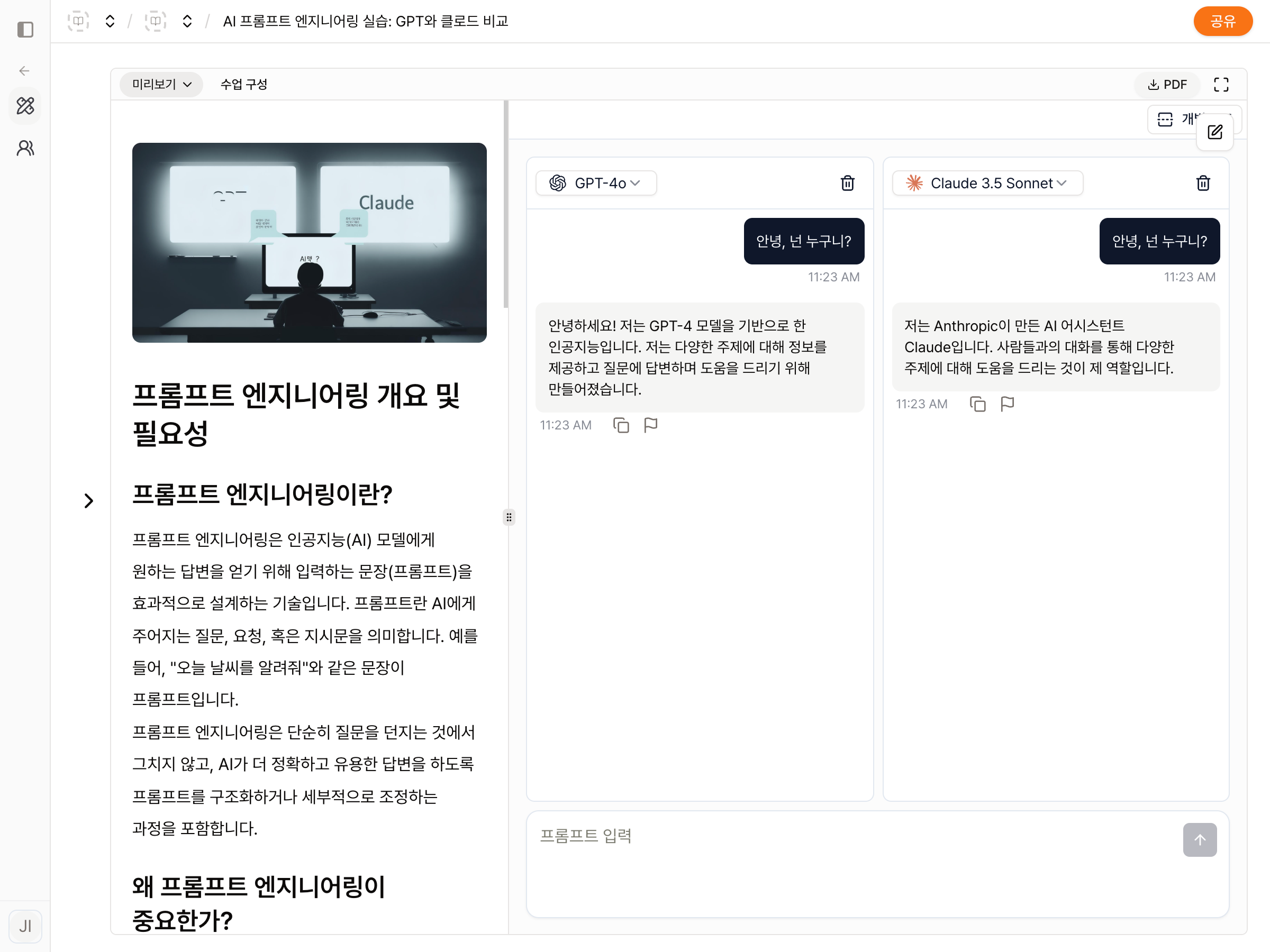This screenshot has width=1270, height=952.
Task: Open the GPT-4o model dropdown
Action: tap(596, 183)
